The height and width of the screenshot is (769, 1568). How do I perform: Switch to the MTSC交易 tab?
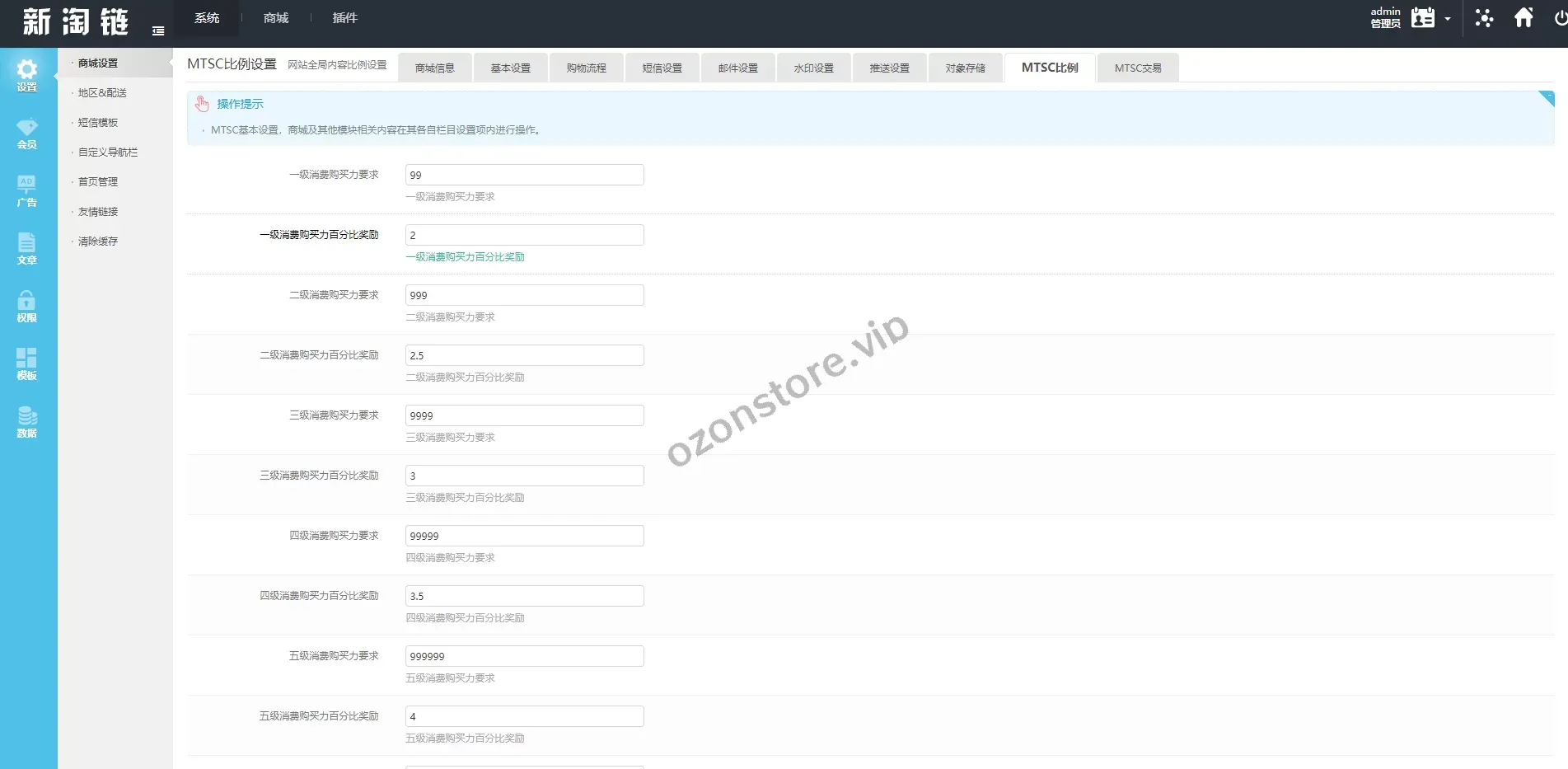tap(1137, 68)
